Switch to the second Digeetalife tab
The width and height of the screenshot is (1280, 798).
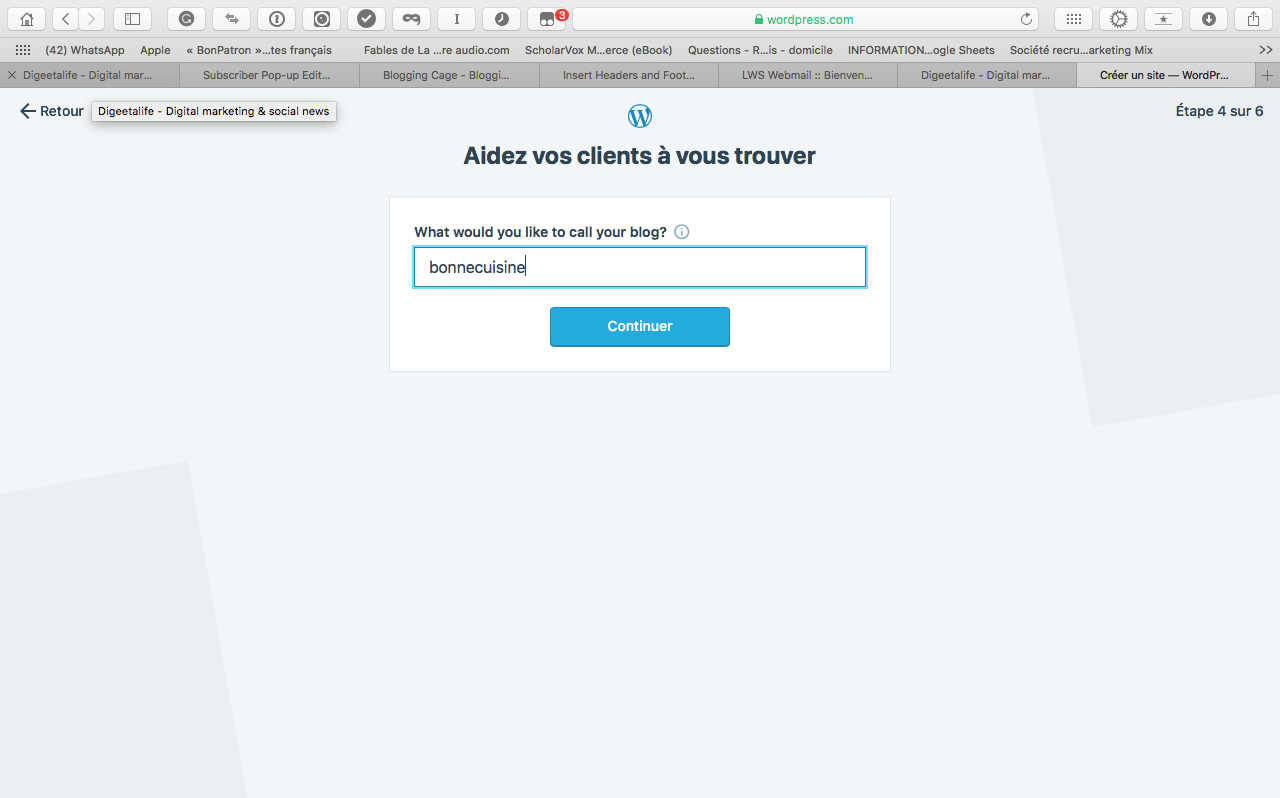(987, 75)
